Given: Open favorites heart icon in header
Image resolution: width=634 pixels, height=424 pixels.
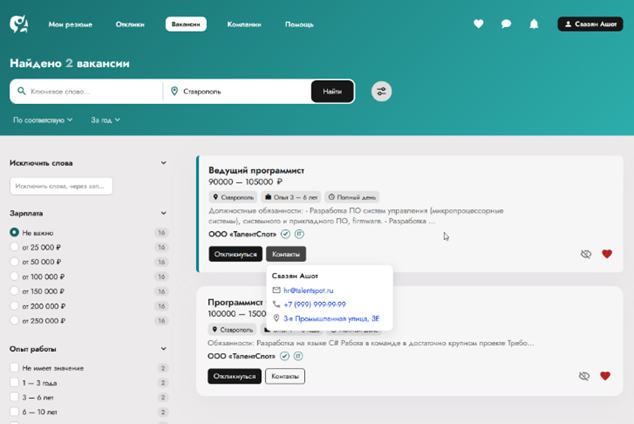Looking at the screenshot, I should coord(479,24).
